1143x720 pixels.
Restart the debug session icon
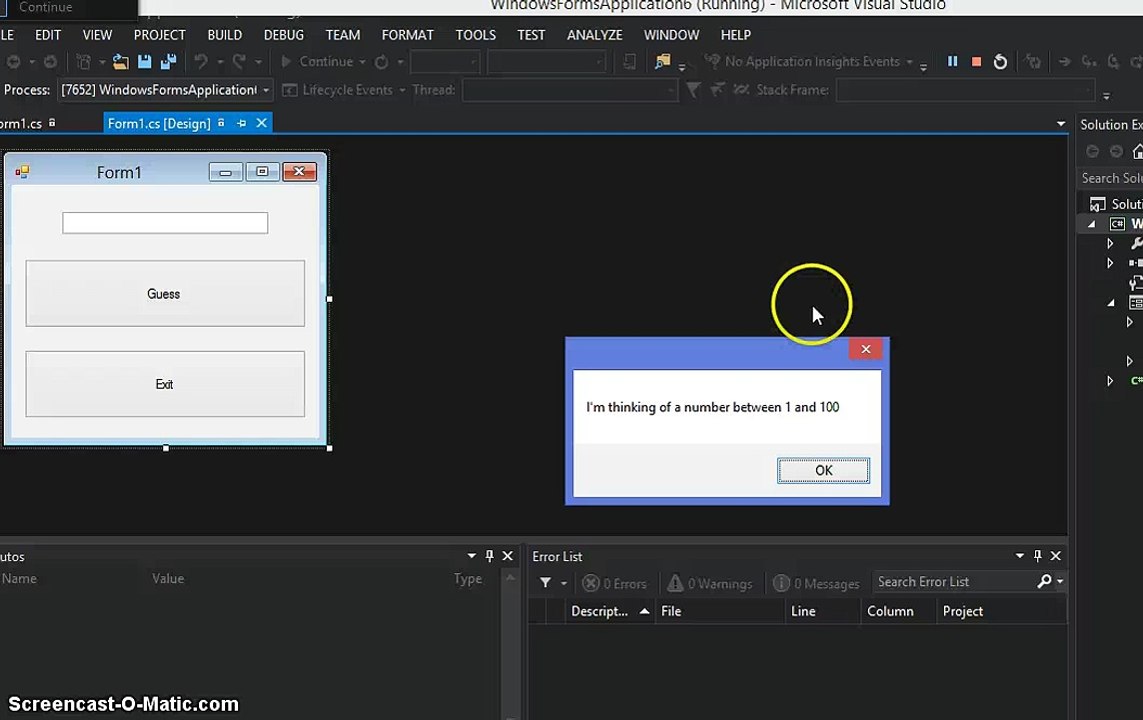click(1000, 62)
